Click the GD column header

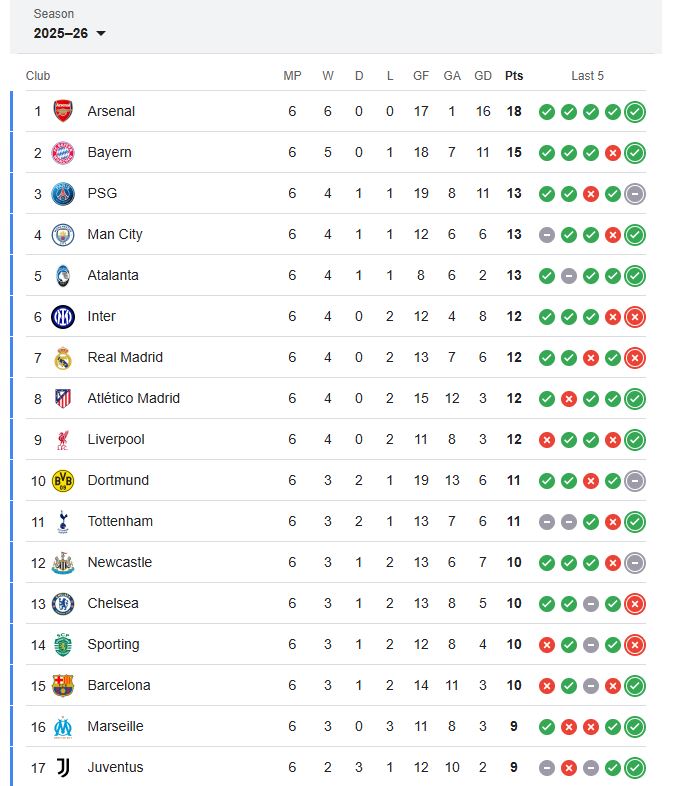click(483, 76)
